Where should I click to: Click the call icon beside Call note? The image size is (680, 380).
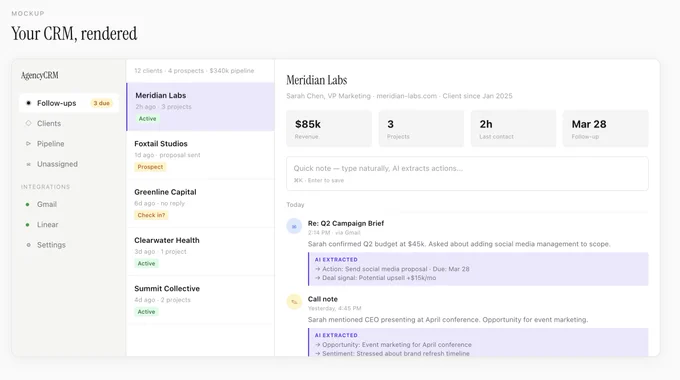[294, 302]
